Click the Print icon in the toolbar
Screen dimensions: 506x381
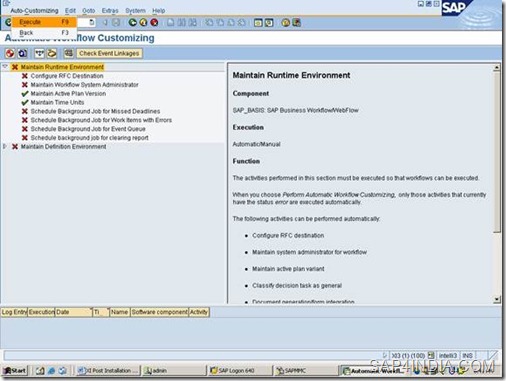(170, 22)
